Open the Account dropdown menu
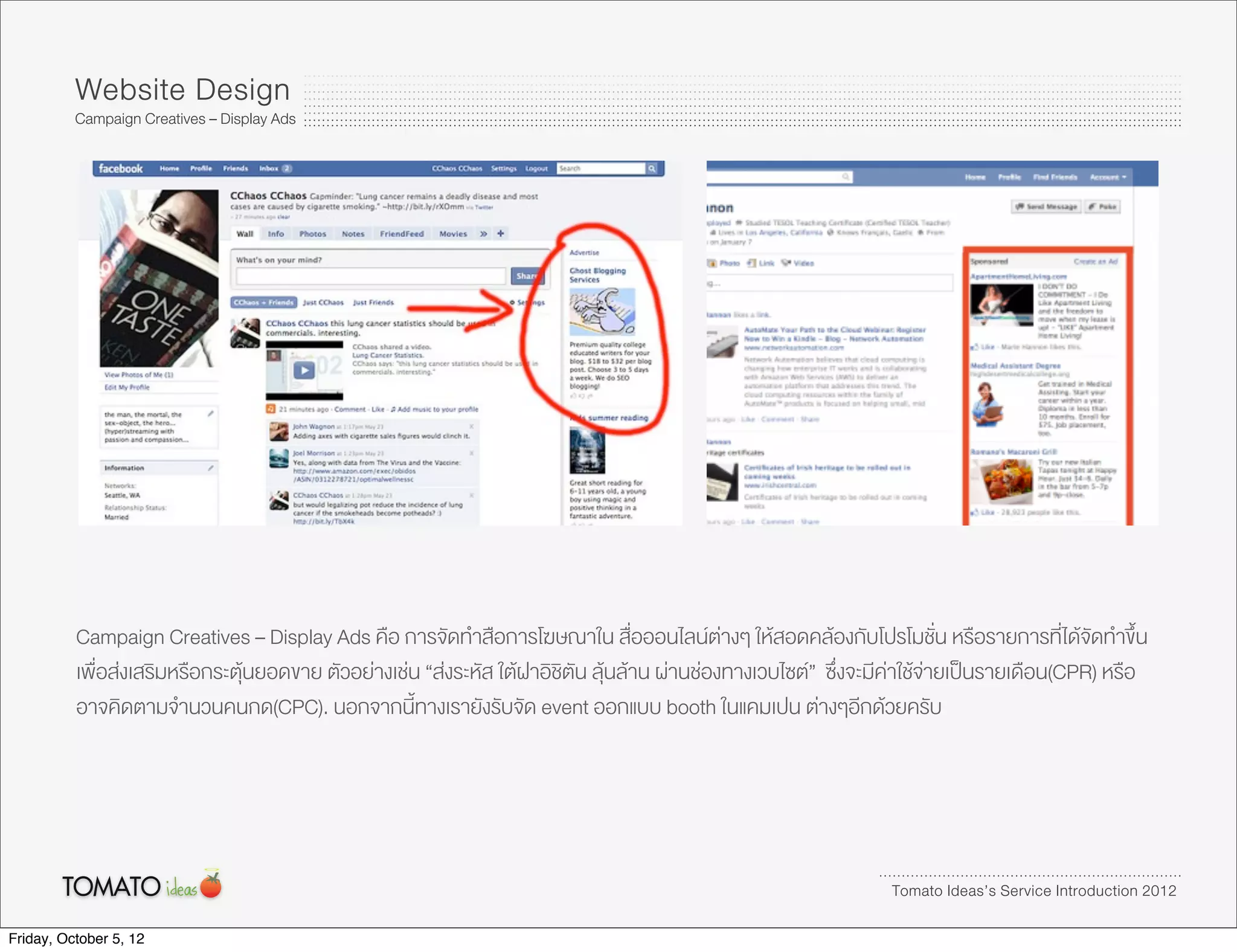The image size is (1237, 952). 1108,177
